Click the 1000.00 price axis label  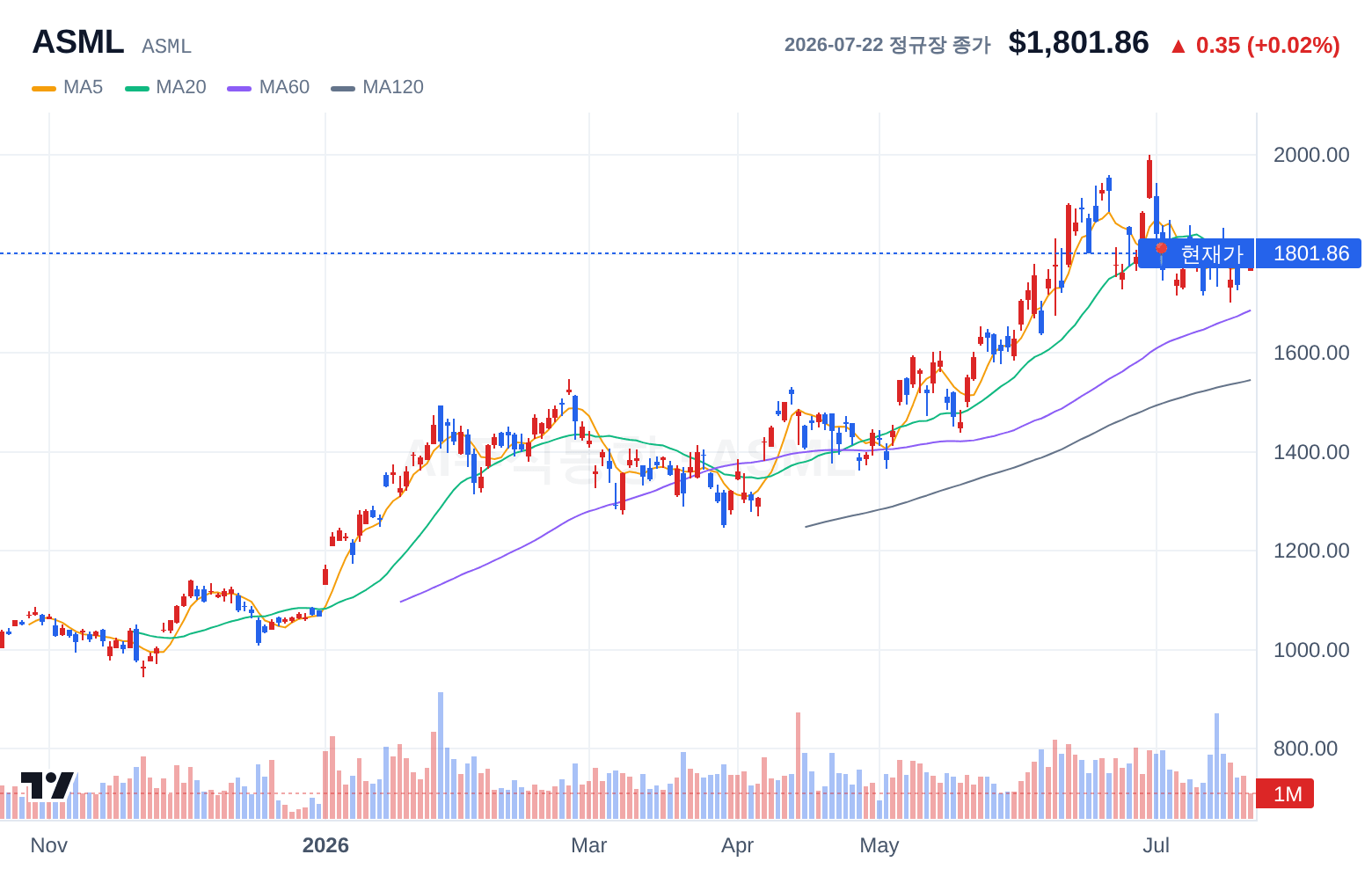[x=1310, y=650]
